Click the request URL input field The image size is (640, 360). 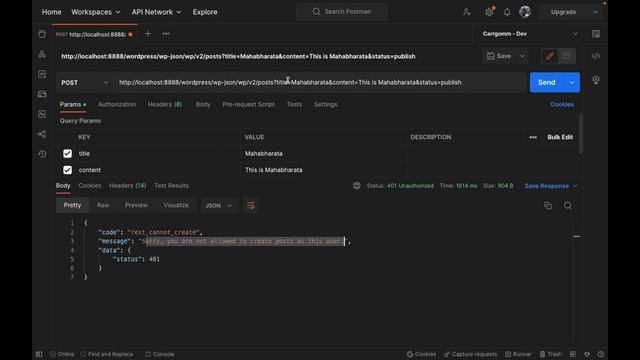pos(320,82)
